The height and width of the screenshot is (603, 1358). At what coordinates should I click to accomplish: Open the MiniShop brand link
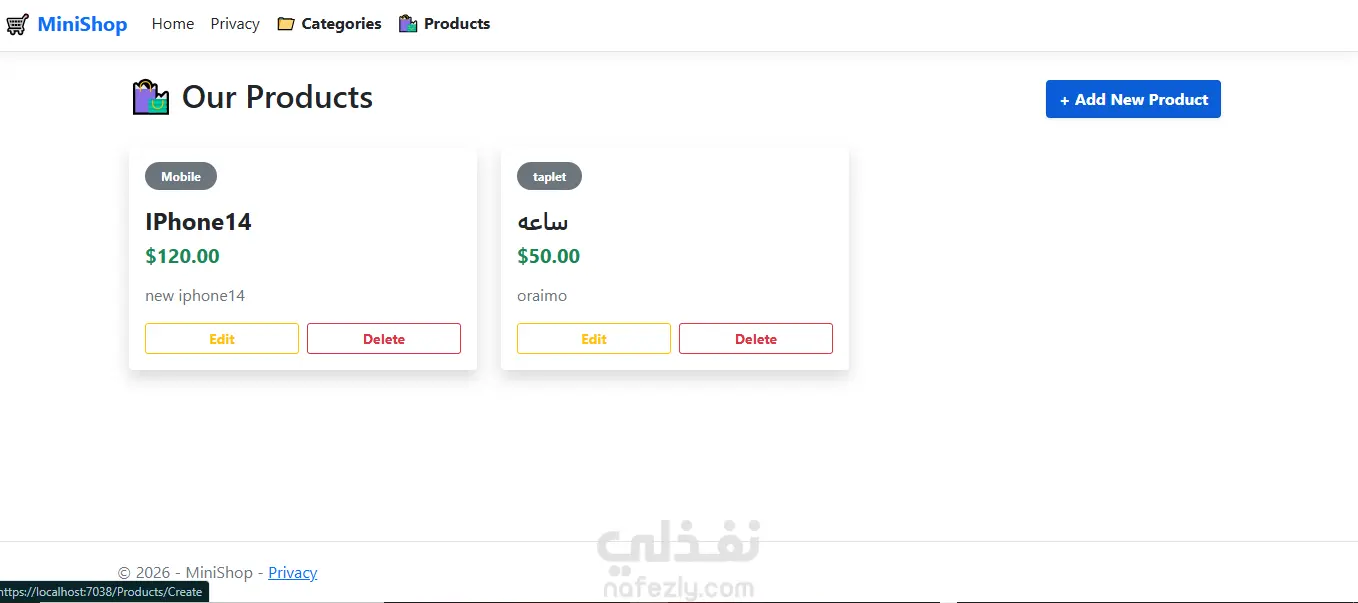pyautogui.click(x=82, y=24)
